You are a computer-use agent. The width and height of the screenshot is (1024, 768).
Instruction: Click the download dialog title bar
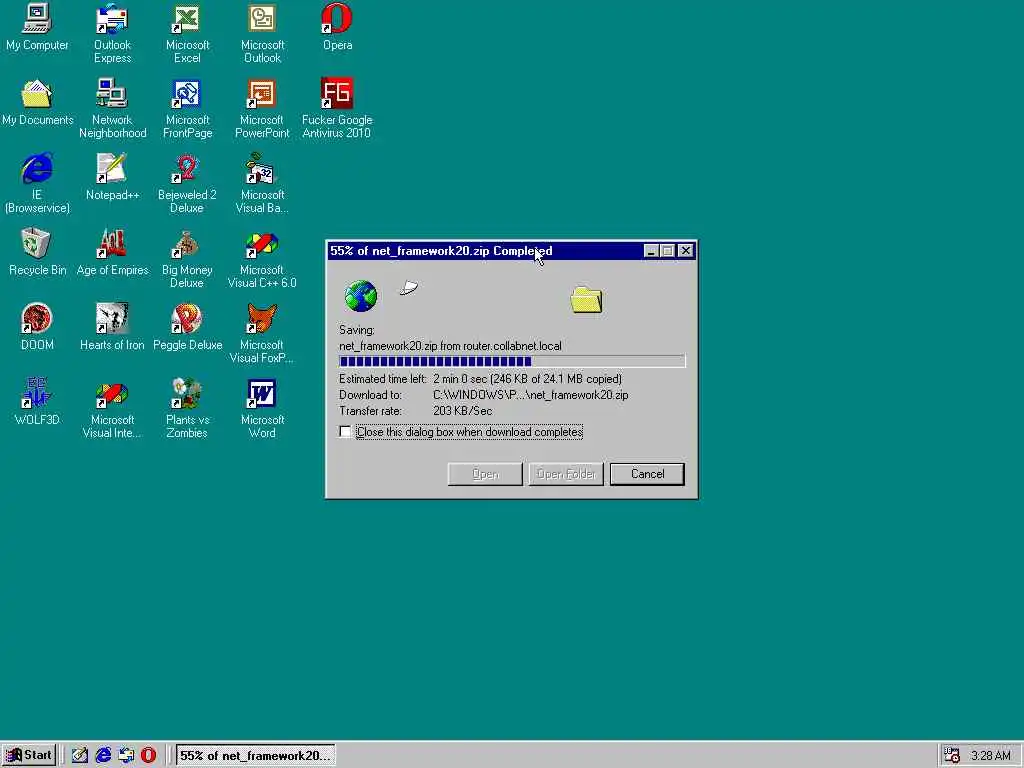(485, 251)
